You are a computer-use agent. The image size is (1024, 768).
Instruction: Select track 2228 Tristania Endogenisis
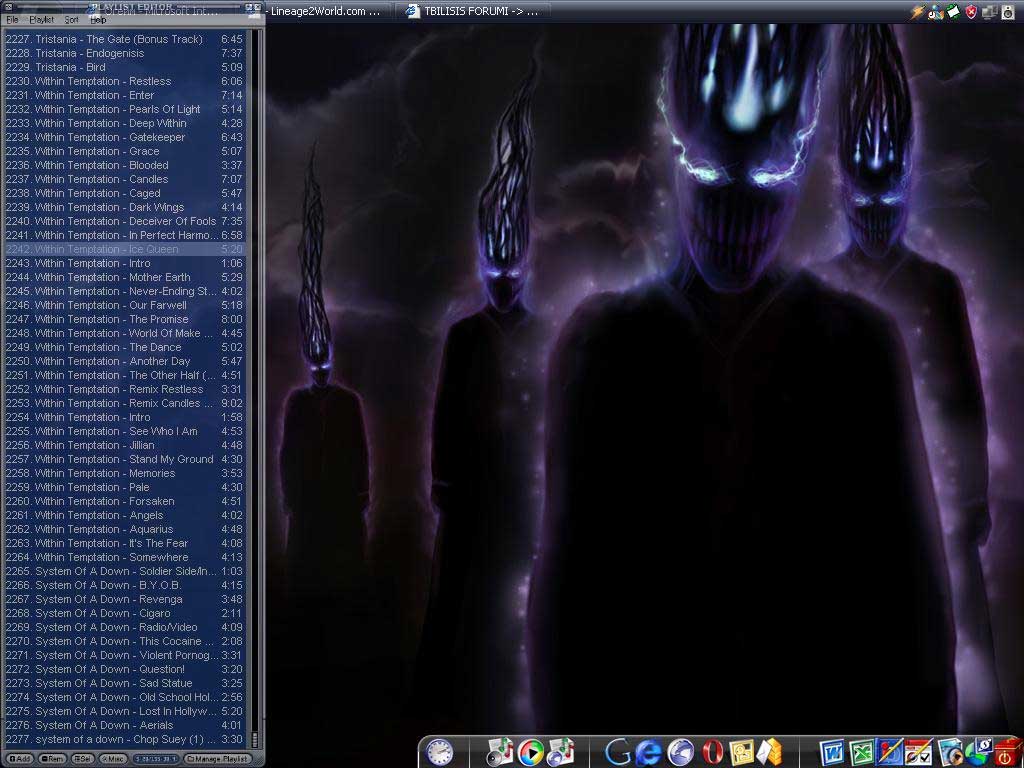pyautogui.click(x=124, y=53)
